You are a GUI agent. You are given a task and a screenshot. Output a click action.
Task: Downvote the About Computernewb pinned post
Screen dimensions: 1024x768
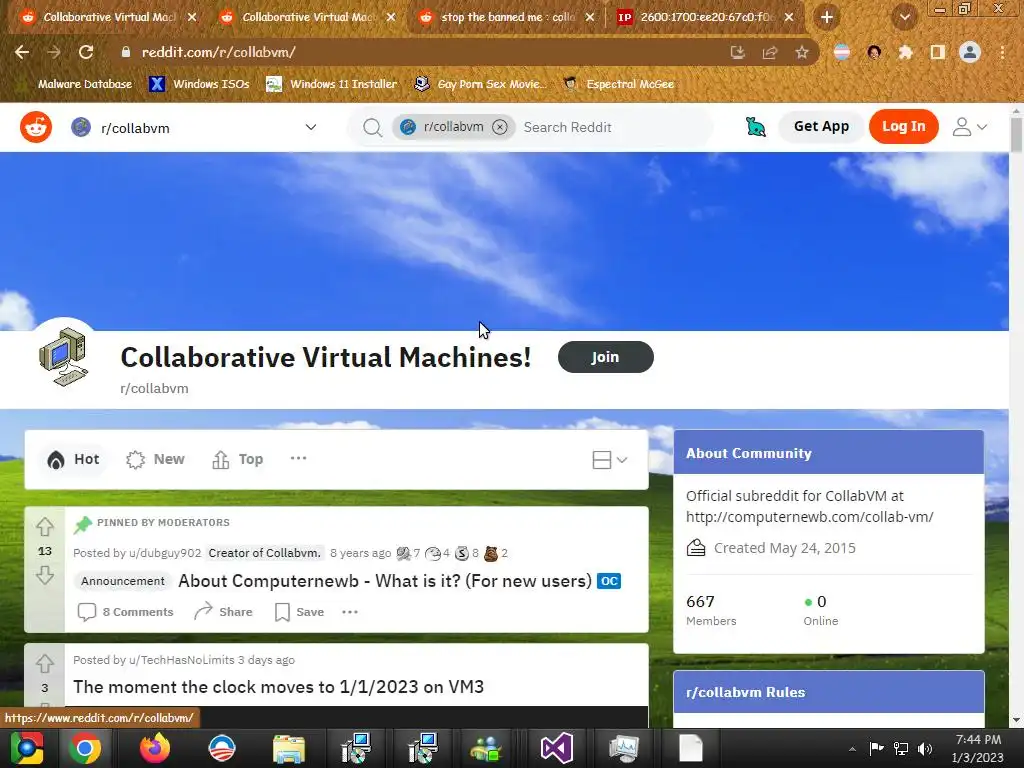click(44, 575)
